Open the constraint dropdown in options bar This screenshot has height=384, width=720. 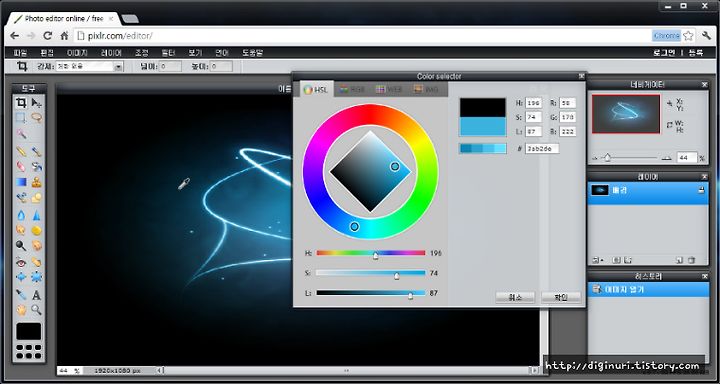coord(118,67)
